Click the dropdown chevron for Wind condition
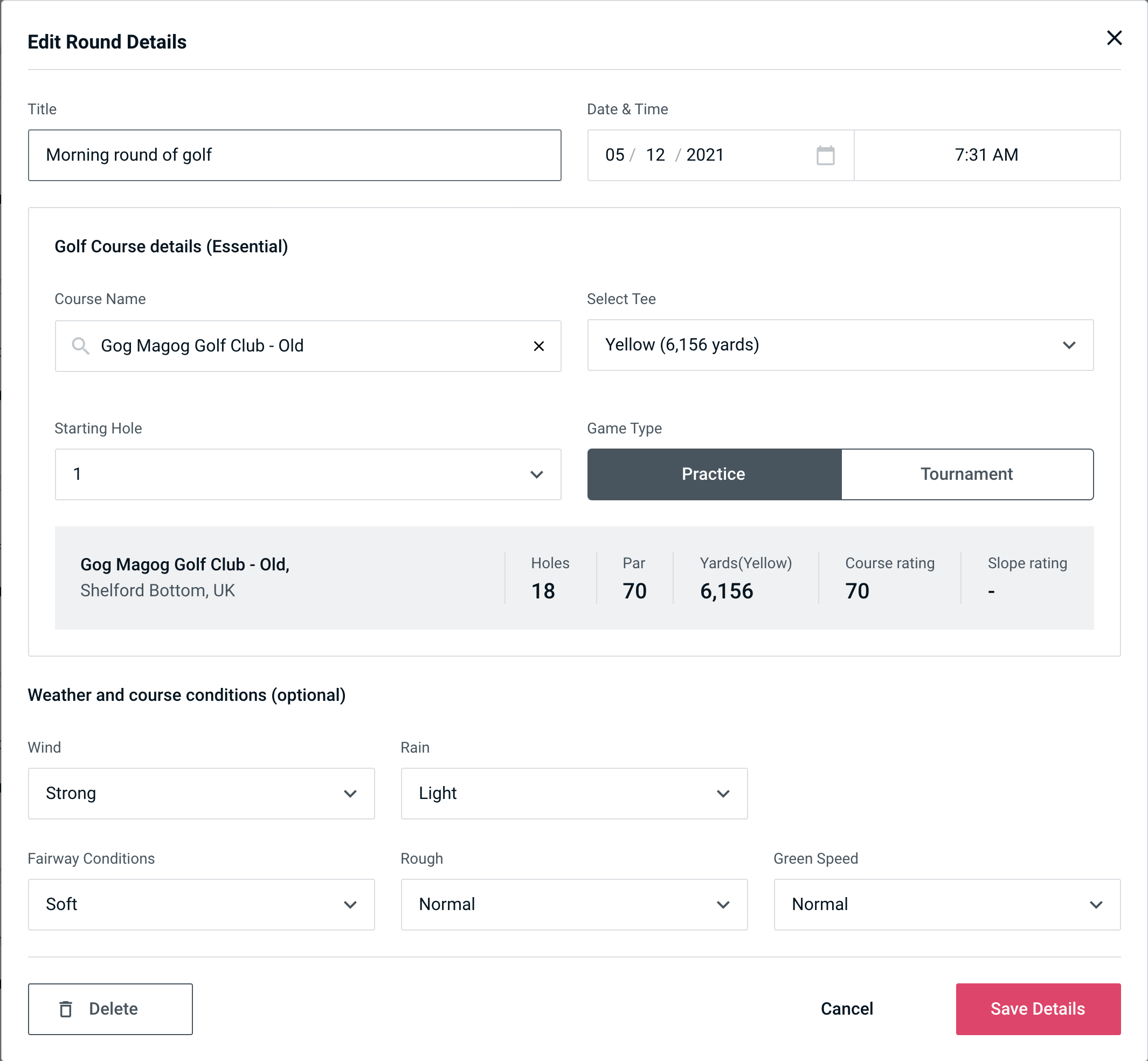Image resolution: width=1148 pixels, height=1061 pixels. coord(351,793)
